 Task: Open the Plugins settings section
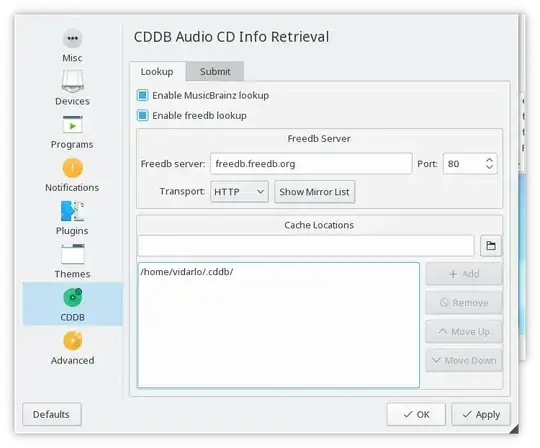72,218
